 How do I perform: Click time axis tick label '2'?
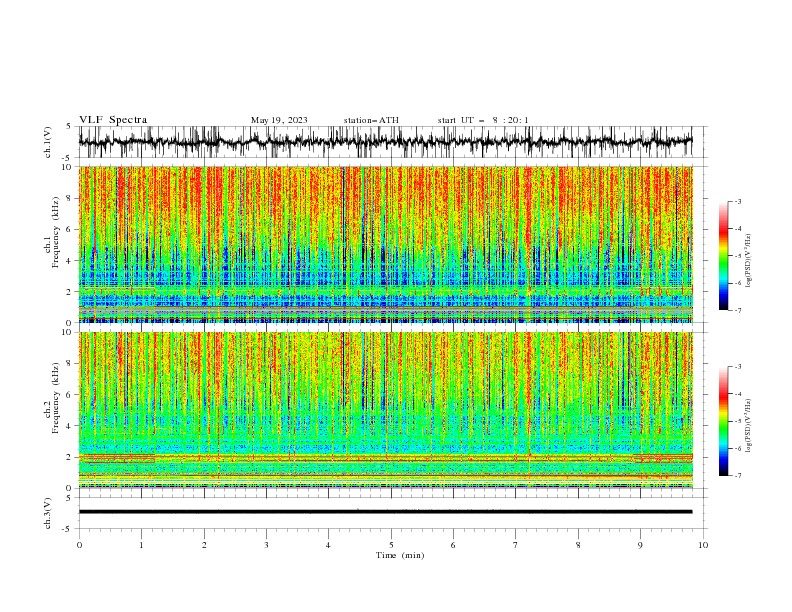click(x=204, y=545)
